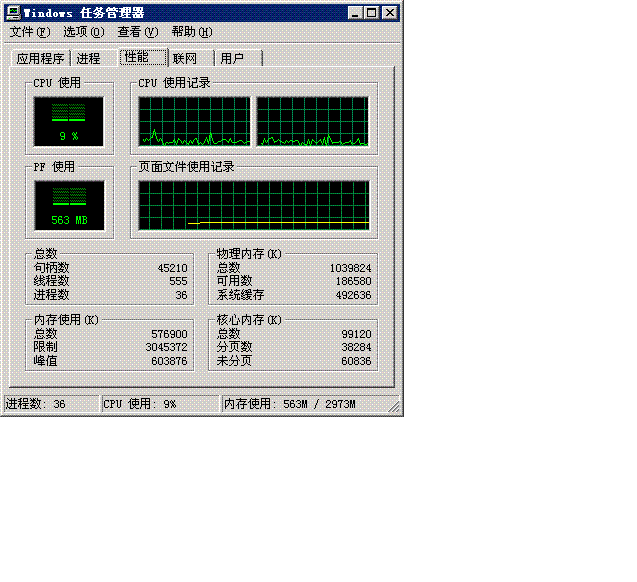Open the 文件(F) menu
This screenshot has width=637, height=582.
coord(30,32)
